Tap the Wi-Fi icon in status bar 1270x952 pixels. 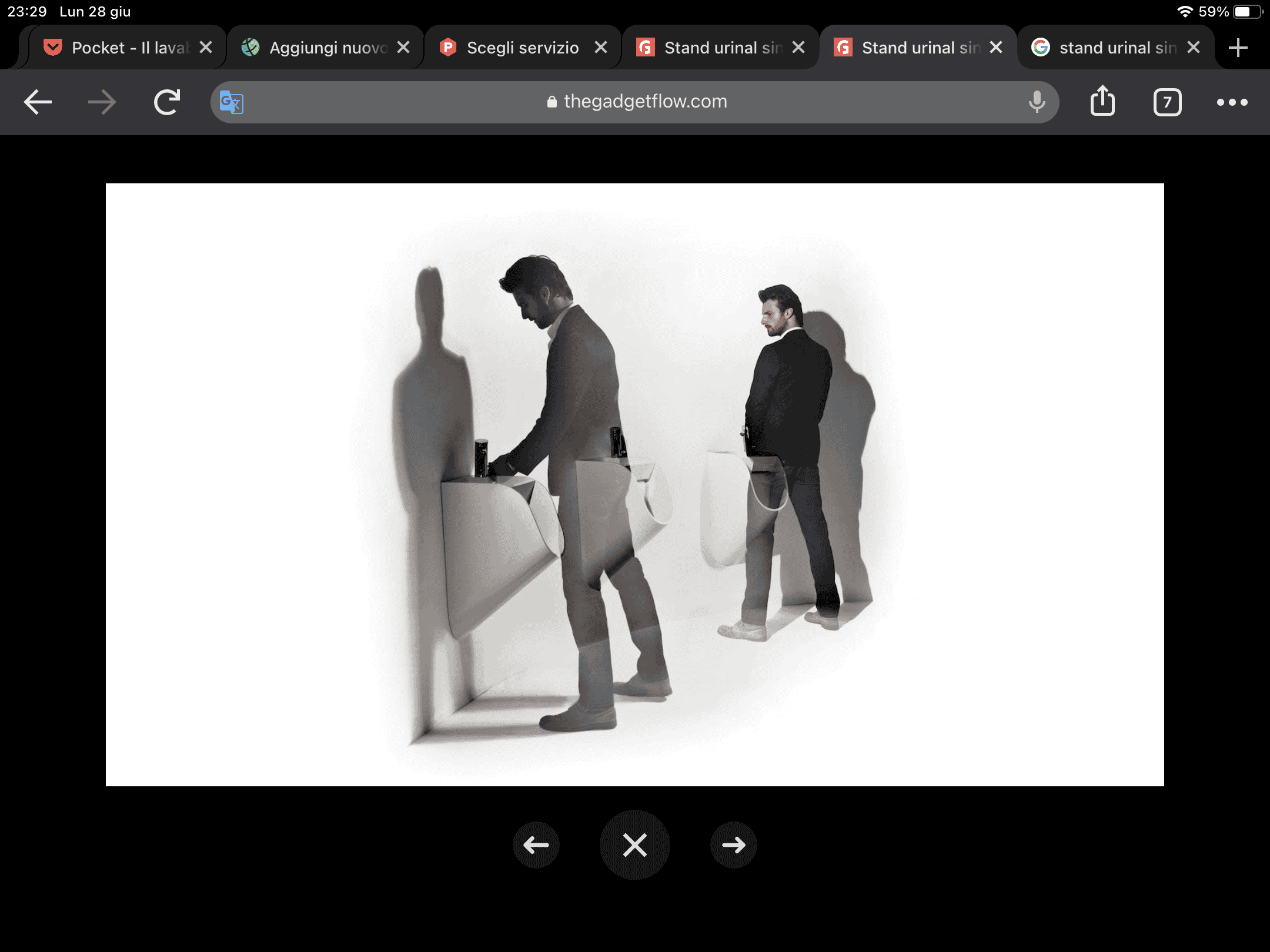[1185, 12]
